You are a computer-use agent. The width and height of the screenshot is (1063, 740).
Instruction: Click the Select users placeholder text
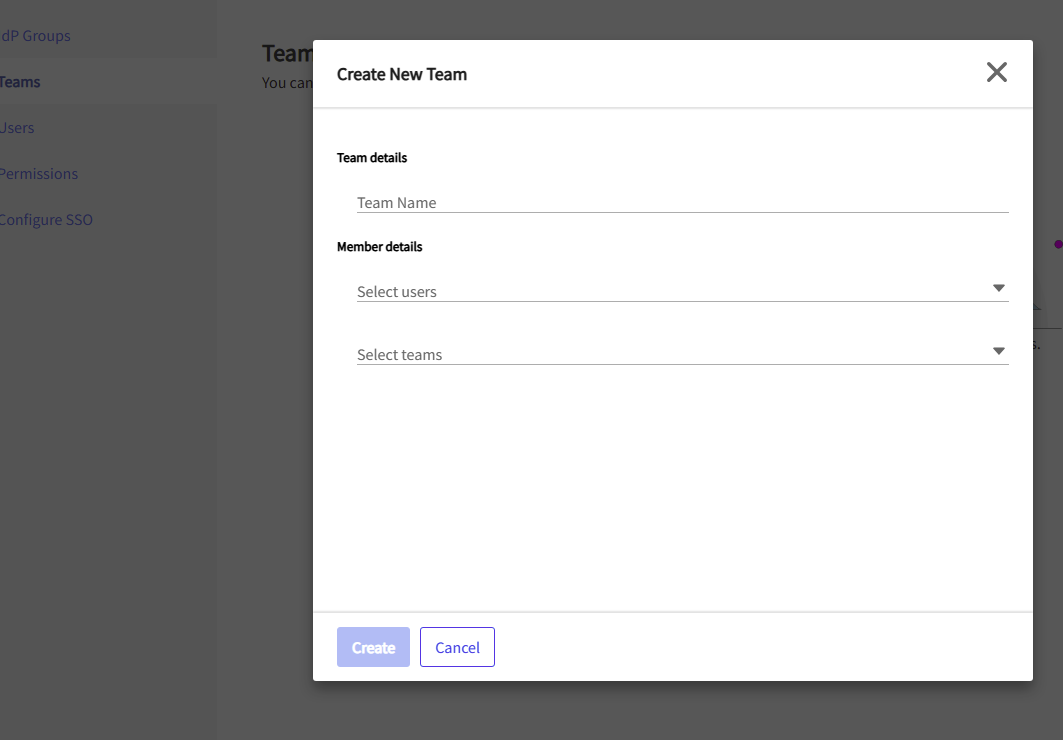pyautogui.click(x=397, y=292)
